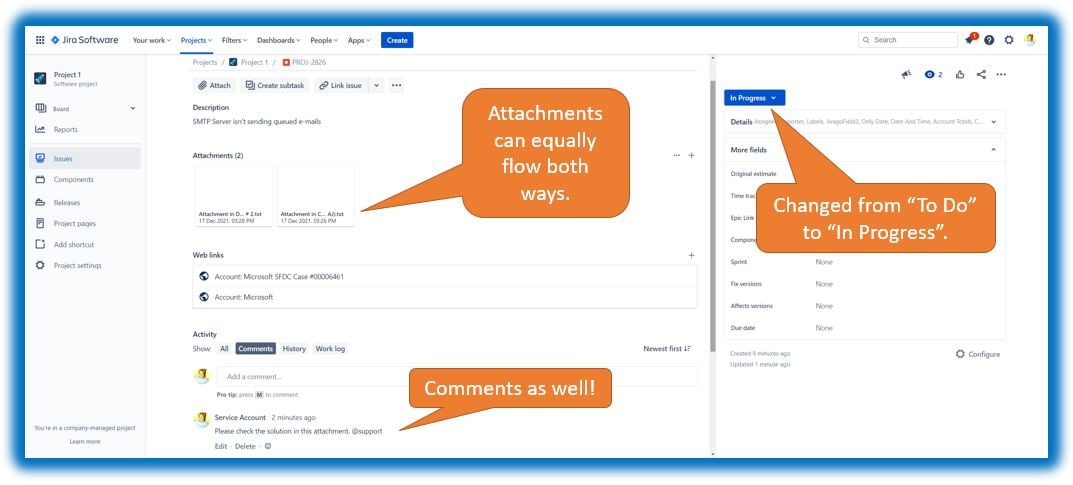
Task: Click the Sprint field value None
Action: [824, 262]
